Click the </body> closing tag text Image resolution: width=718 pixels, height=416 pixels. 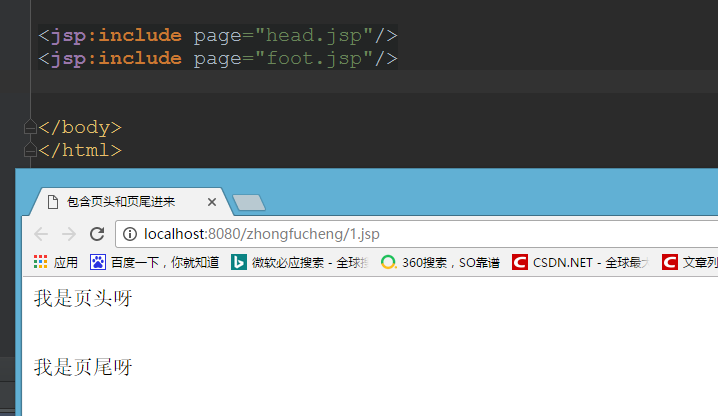tap(80, 127)
